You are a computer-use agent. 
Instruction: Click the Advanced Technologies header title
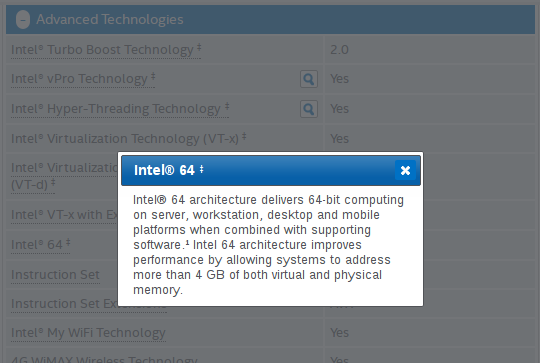coord(110,20)
